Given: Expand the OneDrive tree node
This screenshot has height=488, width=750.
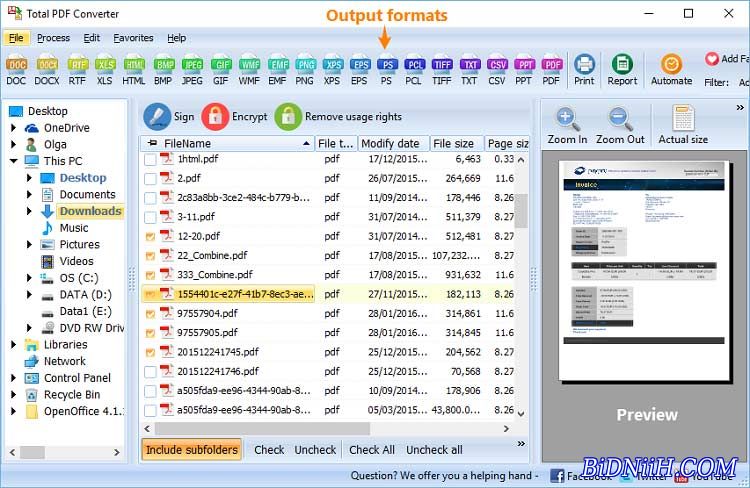Looking at the screenshot, I should click(x=13, y=128).
